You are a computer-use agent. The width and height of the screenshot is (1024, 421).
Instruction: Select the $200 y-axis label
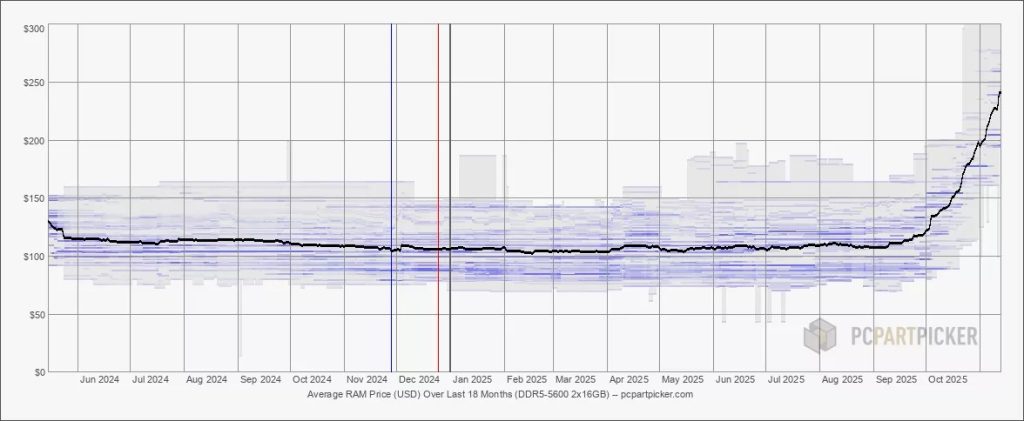[x=33, y=141]
